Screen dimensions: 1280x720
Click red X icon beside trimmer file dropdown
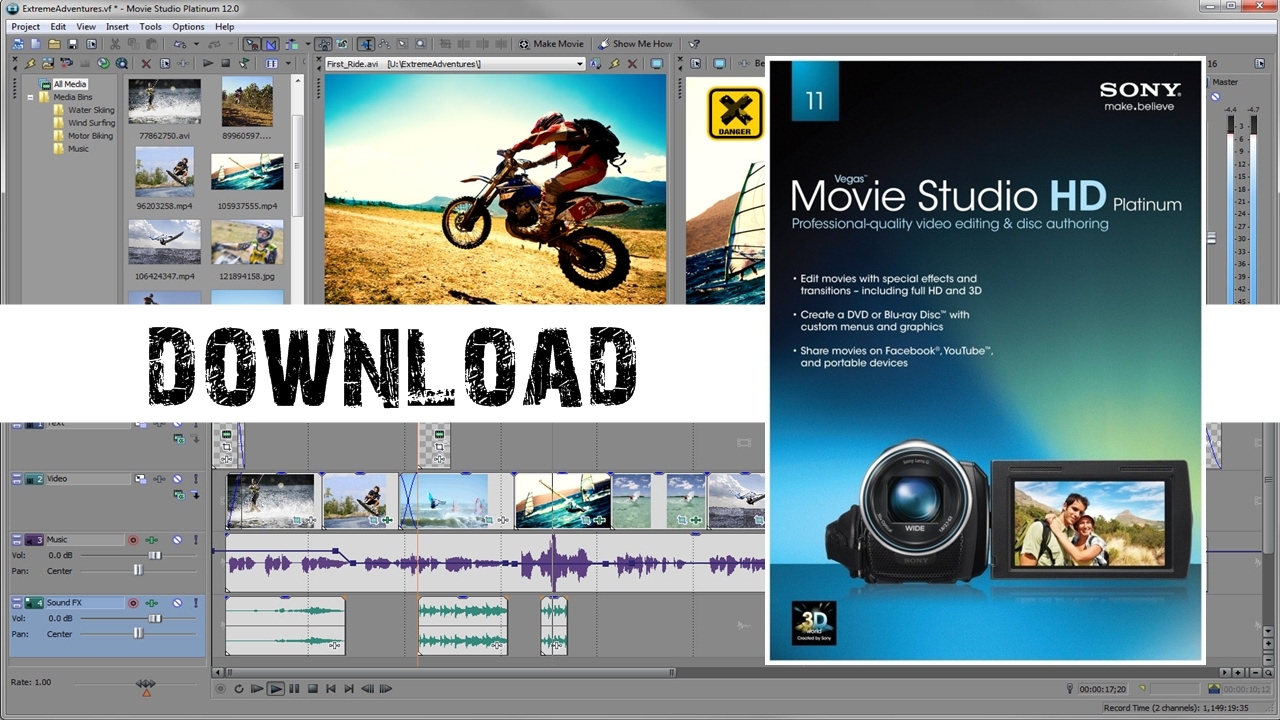click(x=632, y=63)
